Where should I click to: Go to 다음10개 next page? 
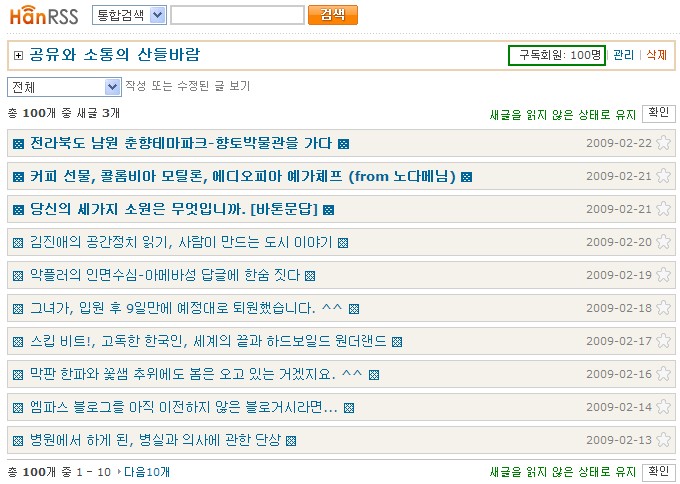[147, 472]
